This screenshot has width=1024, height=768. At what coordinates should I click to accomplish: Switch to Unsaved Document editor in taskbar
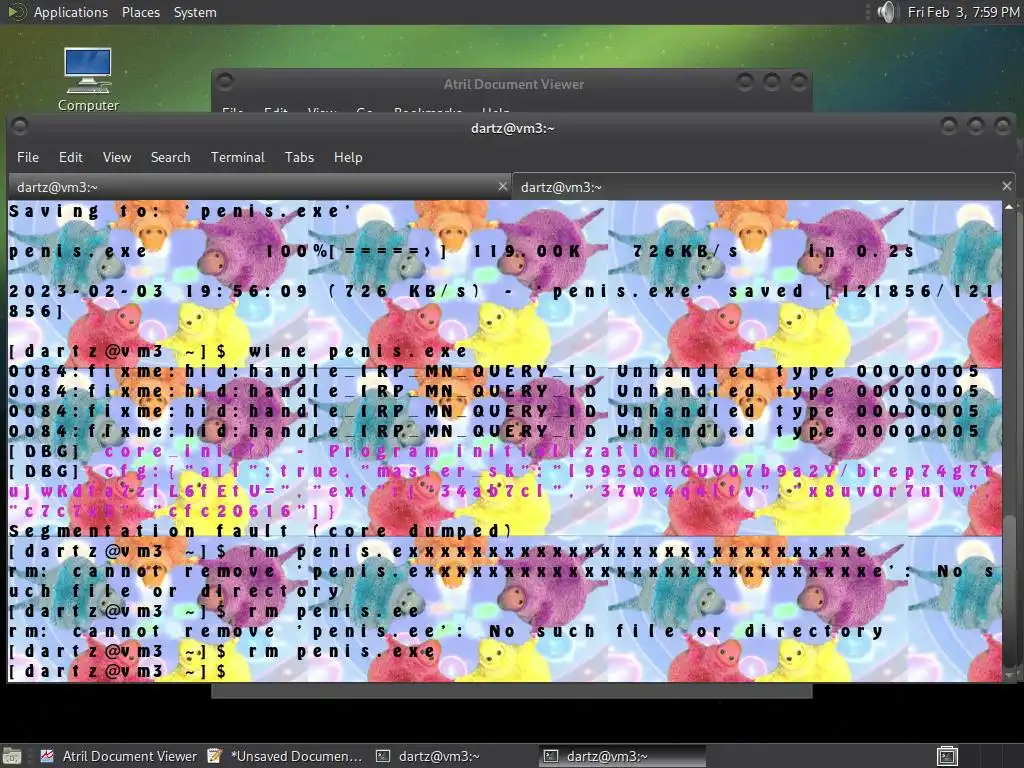point(285,756)
